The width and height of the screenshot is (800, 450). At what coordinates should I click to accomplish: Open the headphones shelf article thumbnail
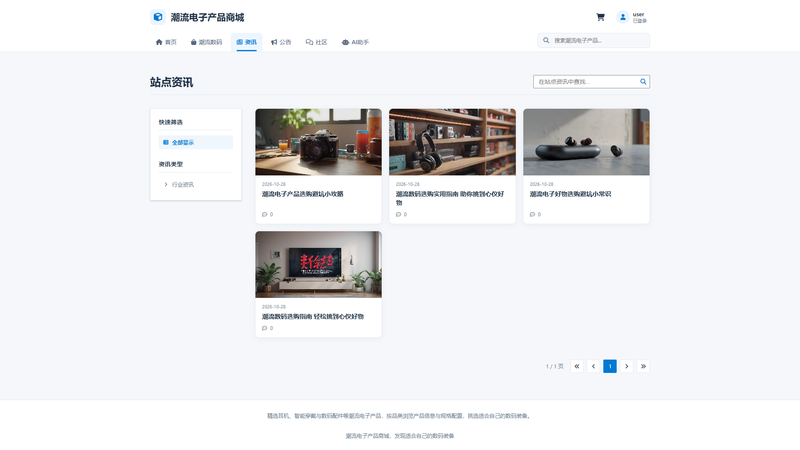[x=452, y=142]
